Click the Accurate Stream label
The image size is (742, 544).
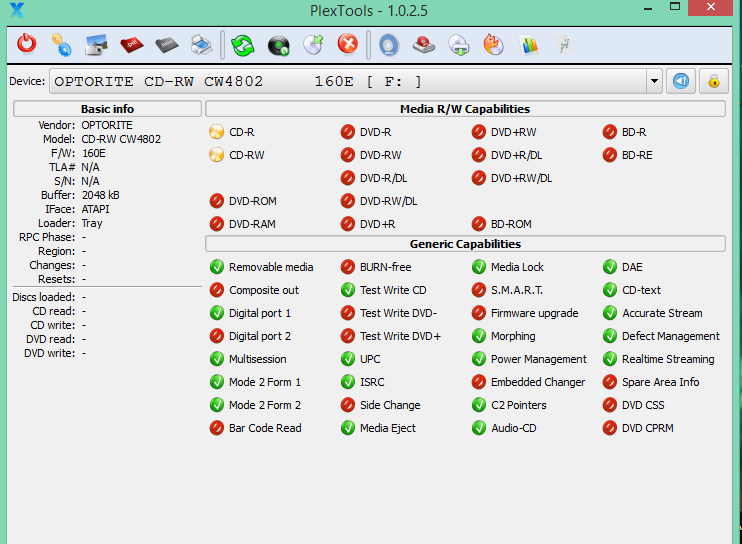click(662, 313)
